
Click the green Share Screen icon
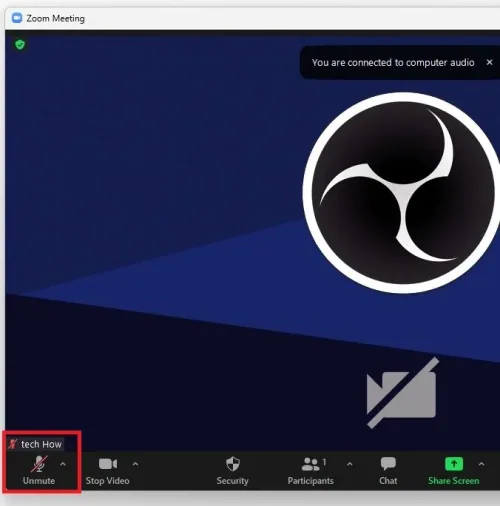coord(454,464)
